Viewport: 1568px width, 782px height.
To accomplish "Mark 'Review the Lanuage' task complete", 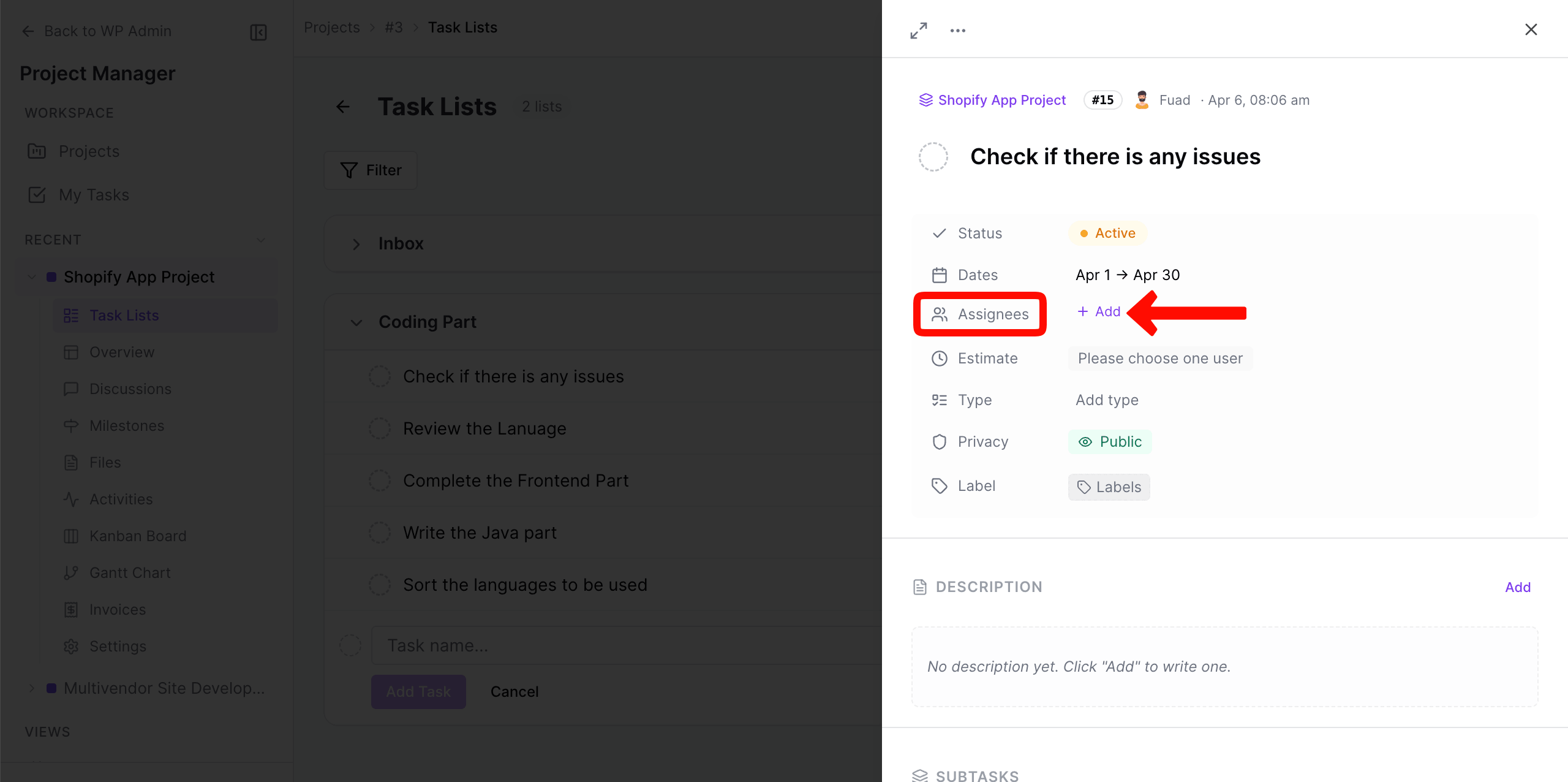I will click(x=380, y=428).
